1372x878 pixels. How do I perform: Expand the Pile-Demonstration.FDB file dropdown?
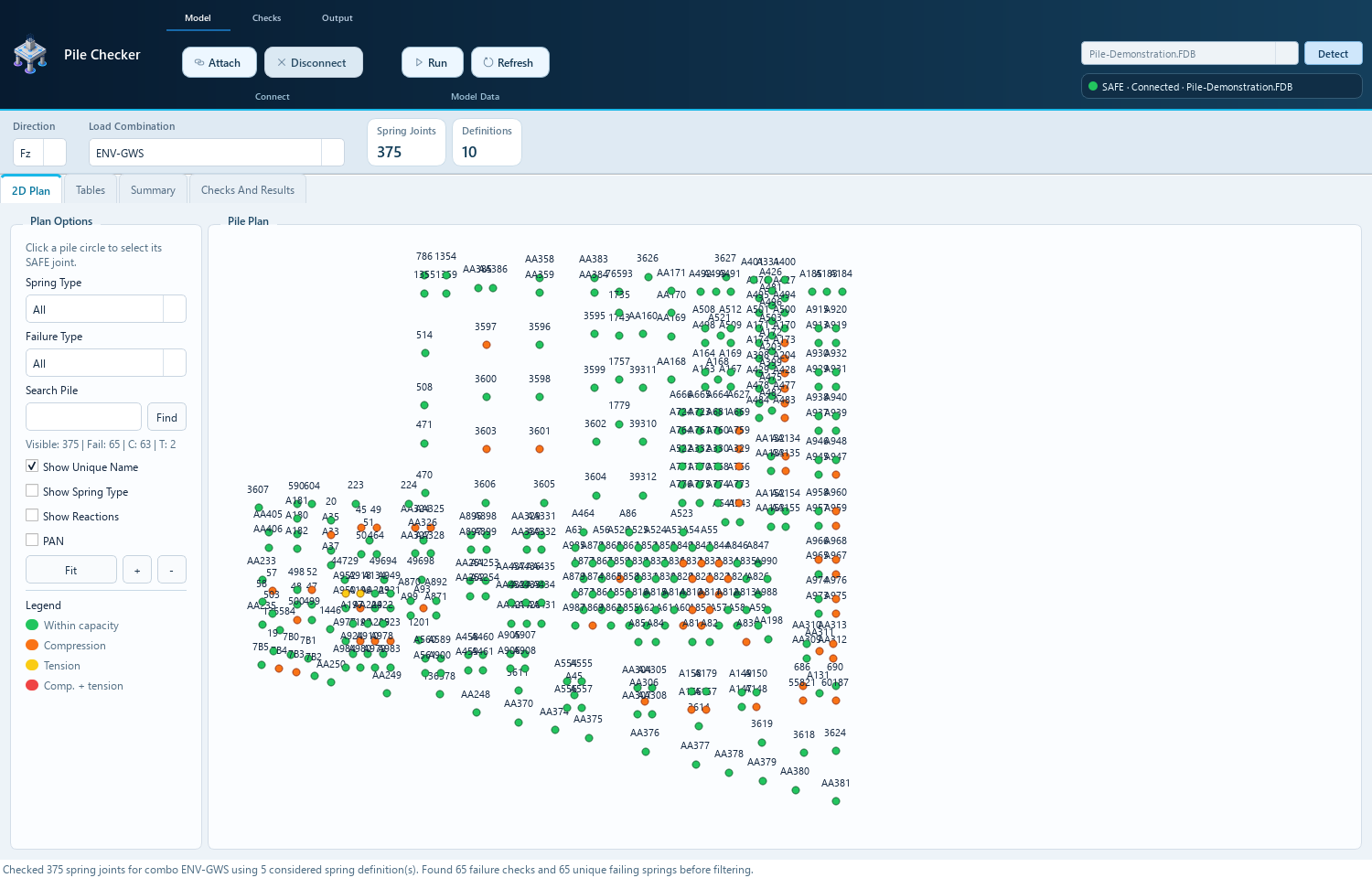(1287, 53)
